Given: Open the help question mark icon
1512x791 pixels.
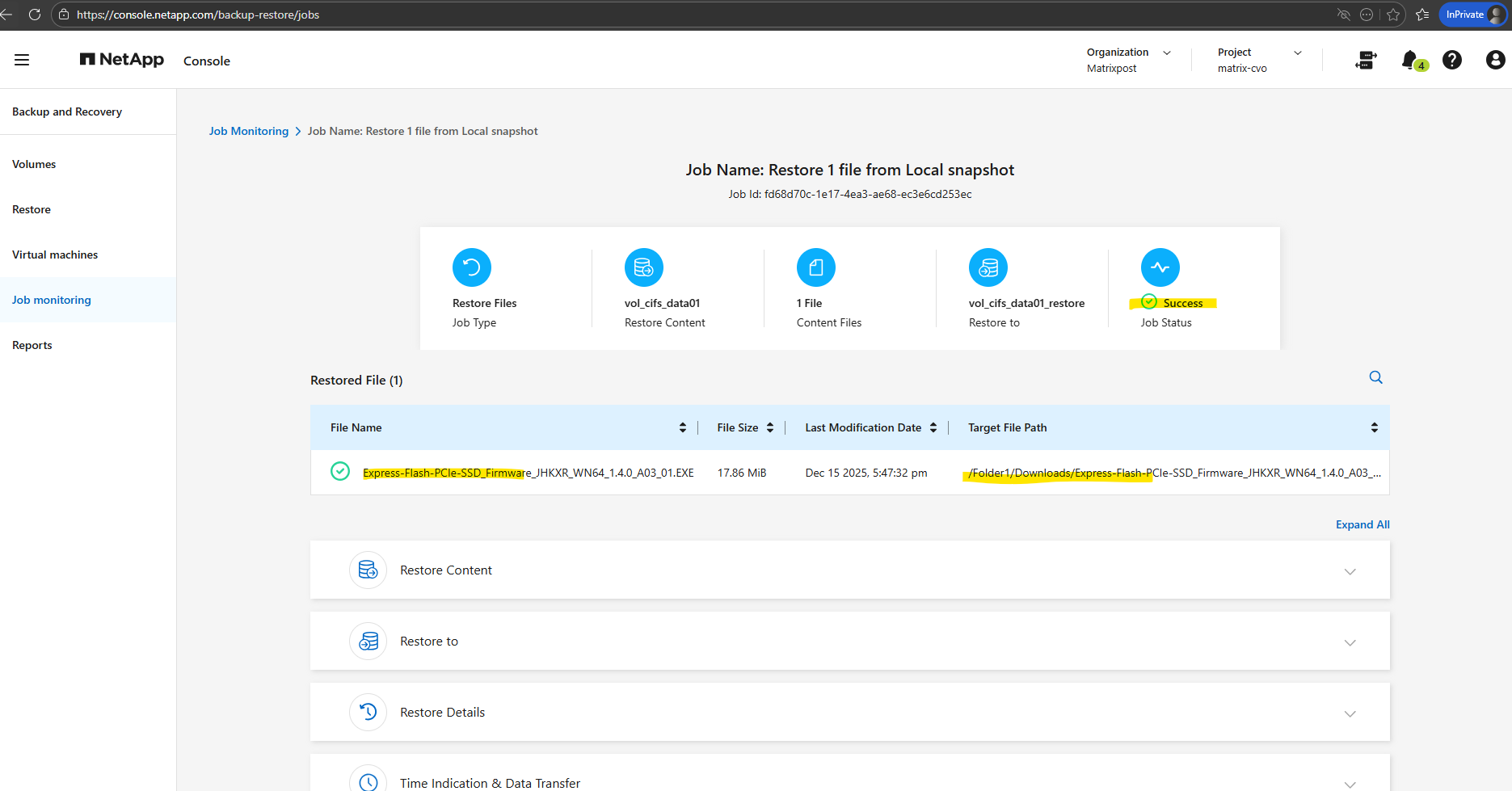Looking at the screenshot, I should [1452, 60].
